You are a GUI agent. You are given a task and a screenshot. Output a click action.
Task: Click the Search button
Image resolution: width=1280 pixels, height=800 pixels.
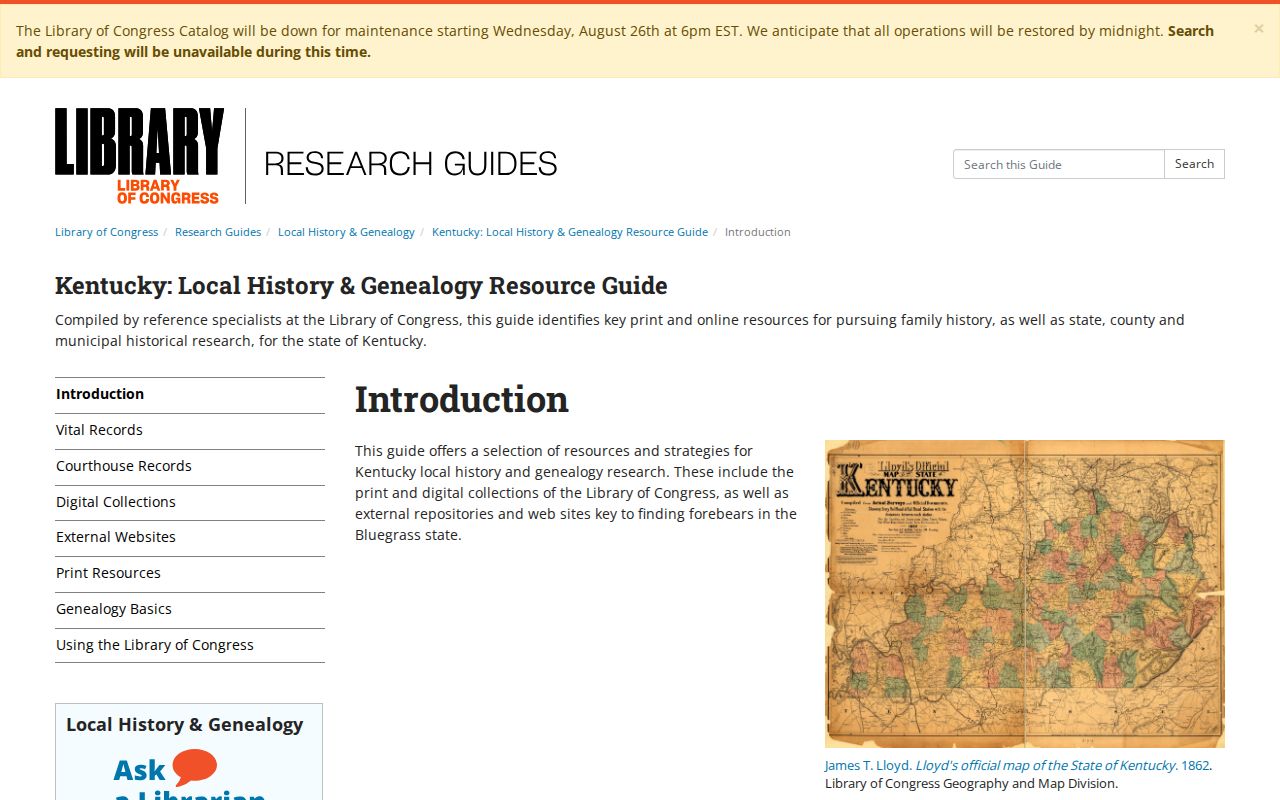click(1194, 164)
